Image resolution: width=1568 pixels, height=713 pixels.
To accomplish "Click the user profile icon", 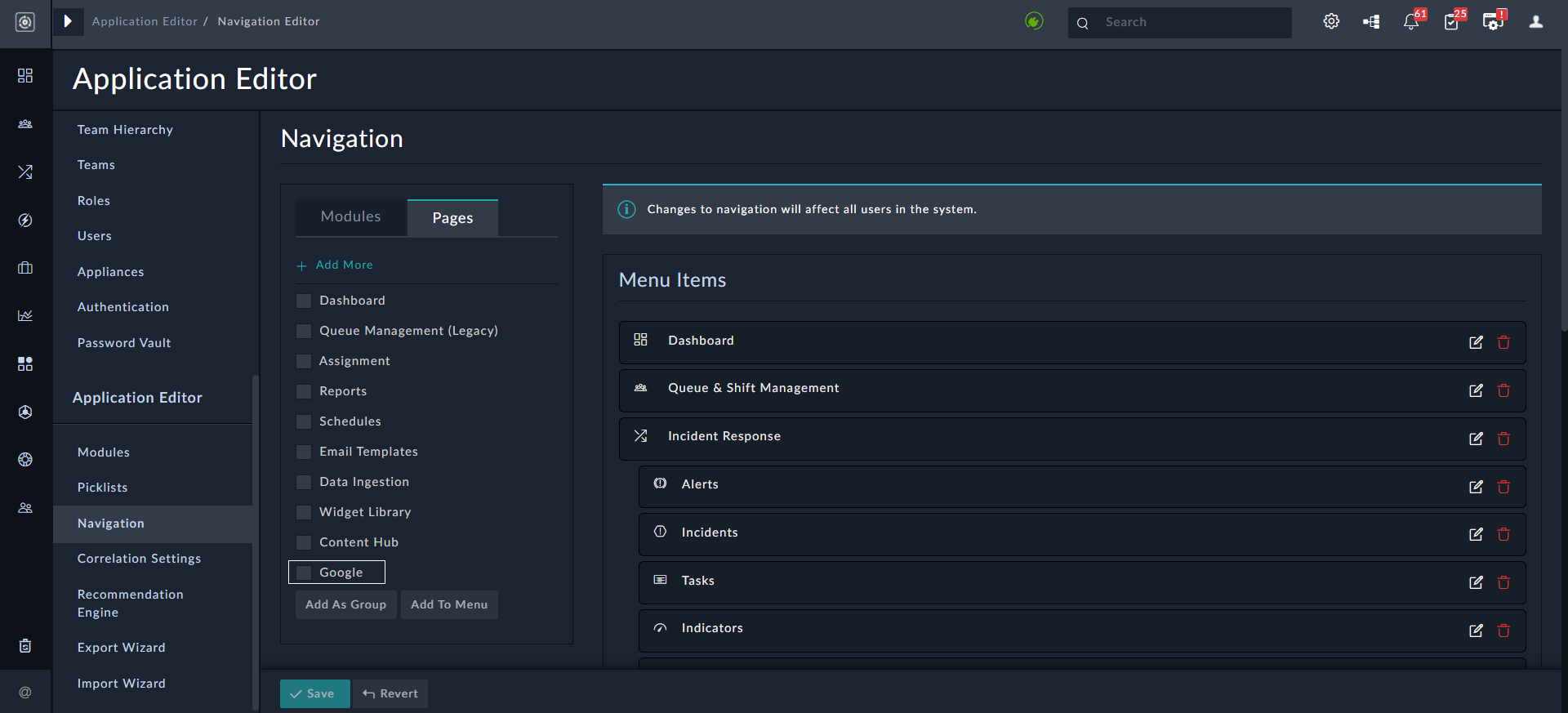I will point(1536,22).
